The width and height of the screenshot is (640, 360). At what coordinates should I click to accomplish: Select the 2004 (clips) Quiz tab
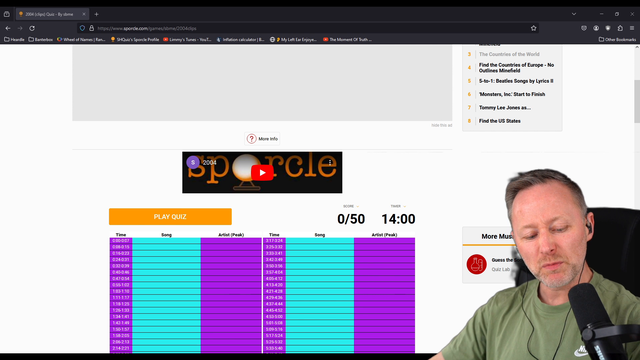coord(52,14)
